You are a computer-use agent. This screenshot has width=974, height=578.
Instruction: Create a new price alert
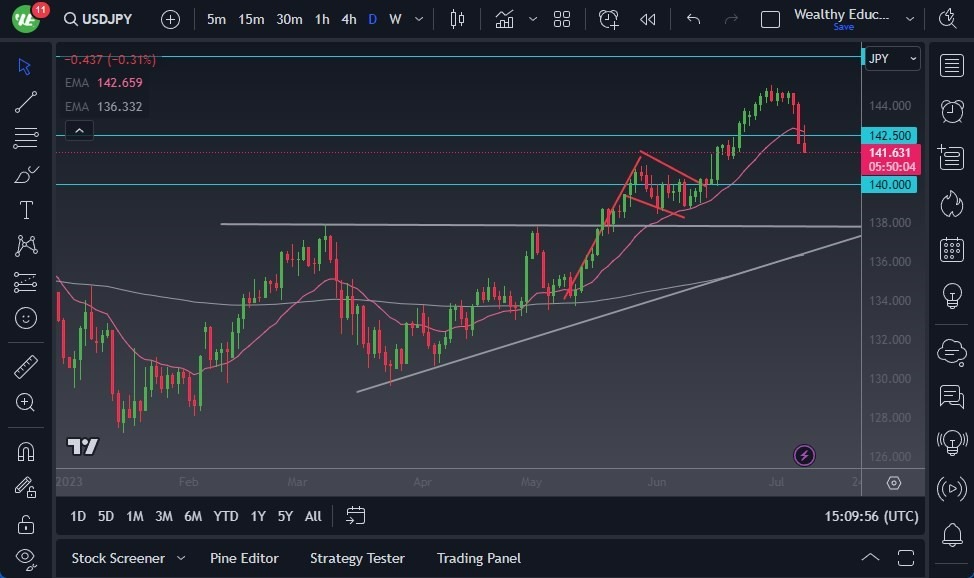tap(609, 18)
